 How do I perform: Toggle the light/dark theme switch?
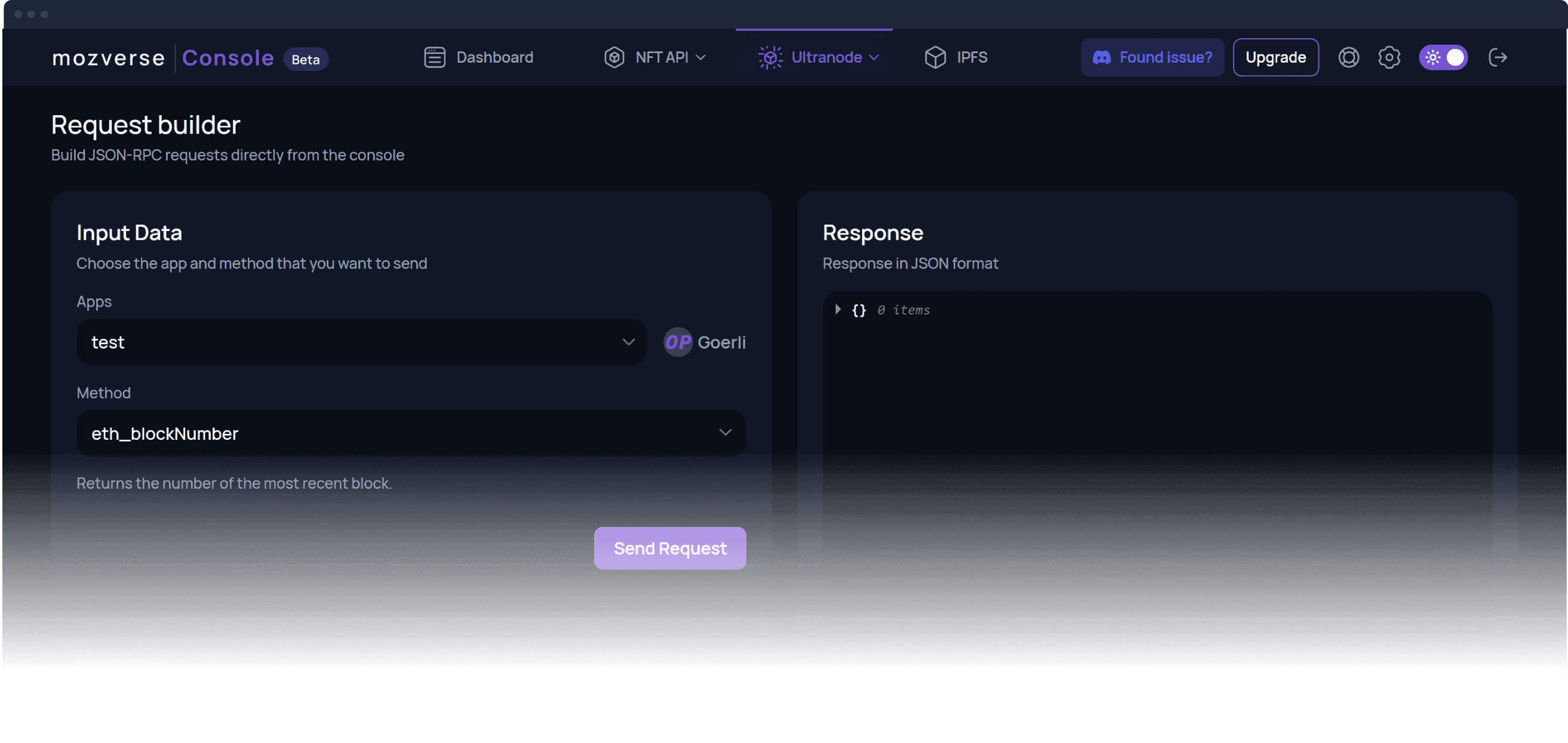point(1443,57)
